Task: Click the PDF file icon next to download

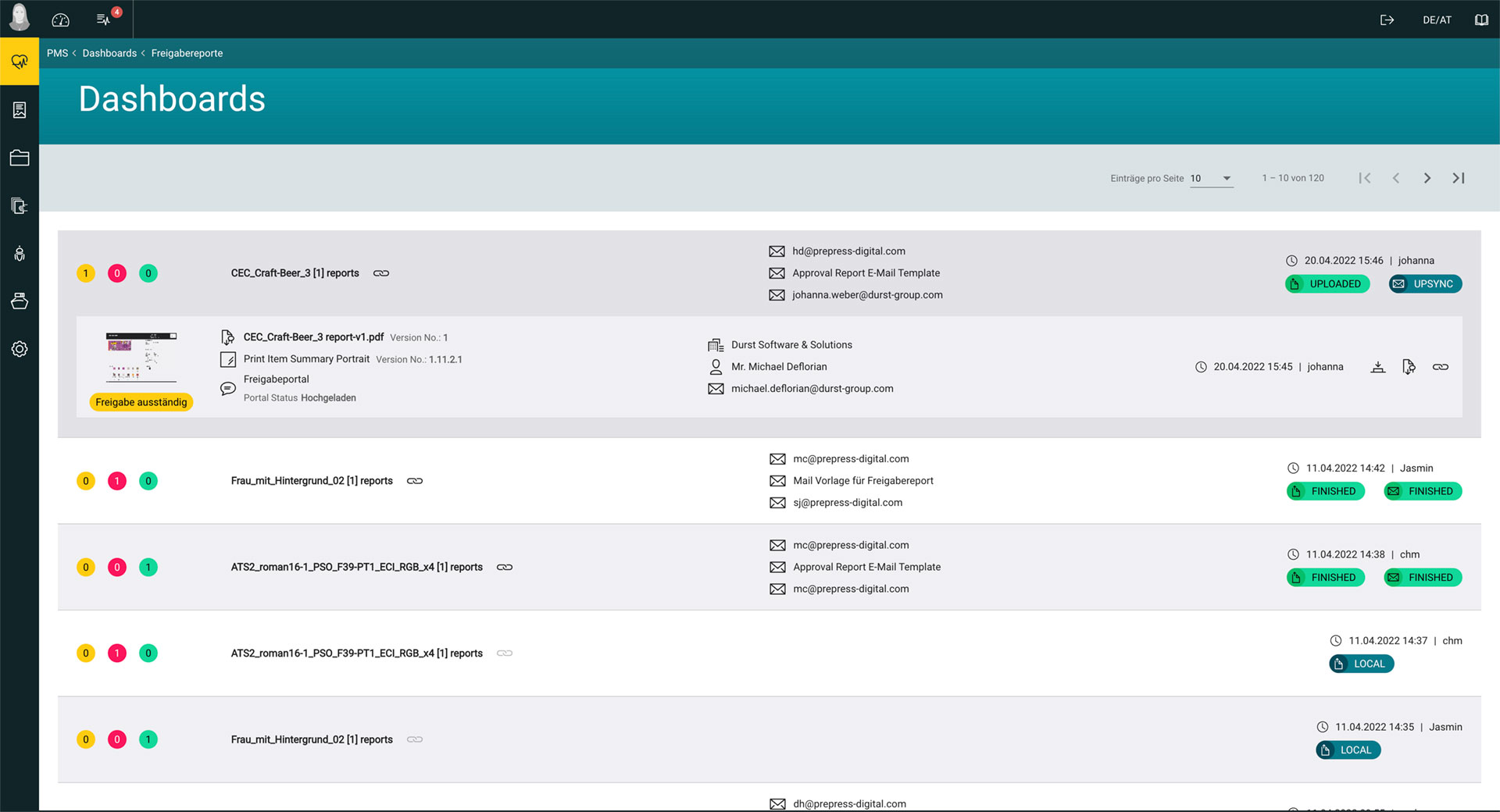Action: [x=1409, y=367]
